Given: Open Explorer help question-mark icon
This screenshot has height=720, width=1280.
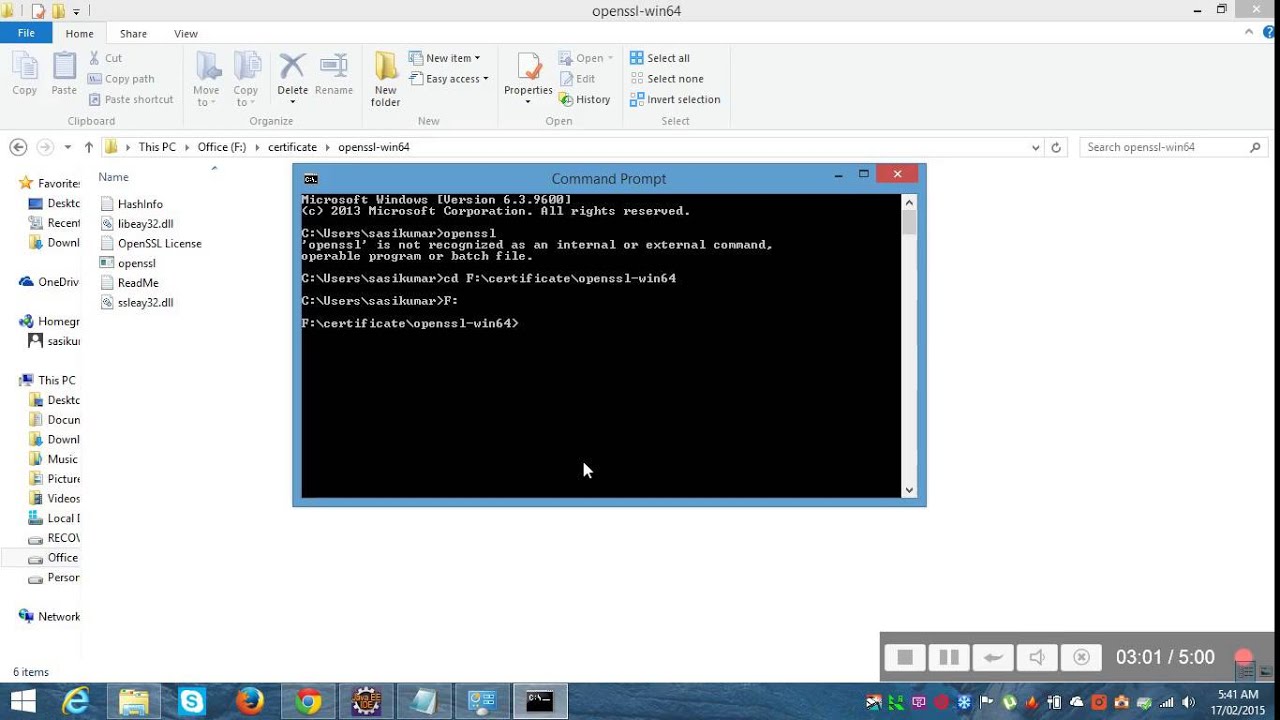Looking at the screenshot, I should (x=1268, y=32).
